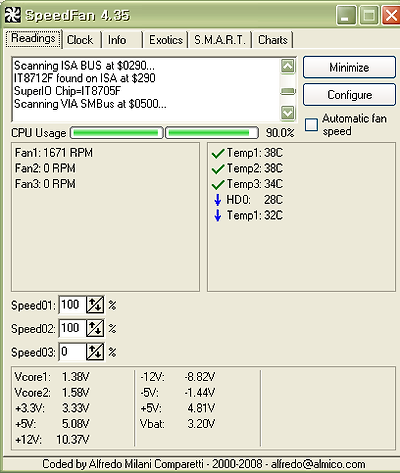Viewport: 400px width, 473px height.
Task: Click the first CPU usage bar
Action: click(x=116, y=133)
